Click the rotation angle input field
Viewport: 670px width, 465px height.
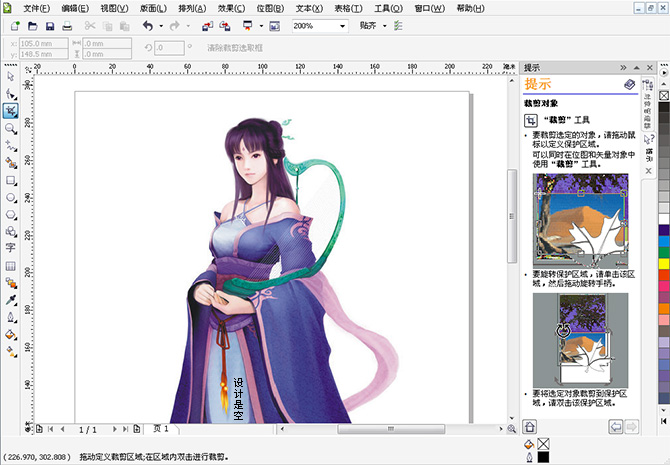click(x=165, y=47)
